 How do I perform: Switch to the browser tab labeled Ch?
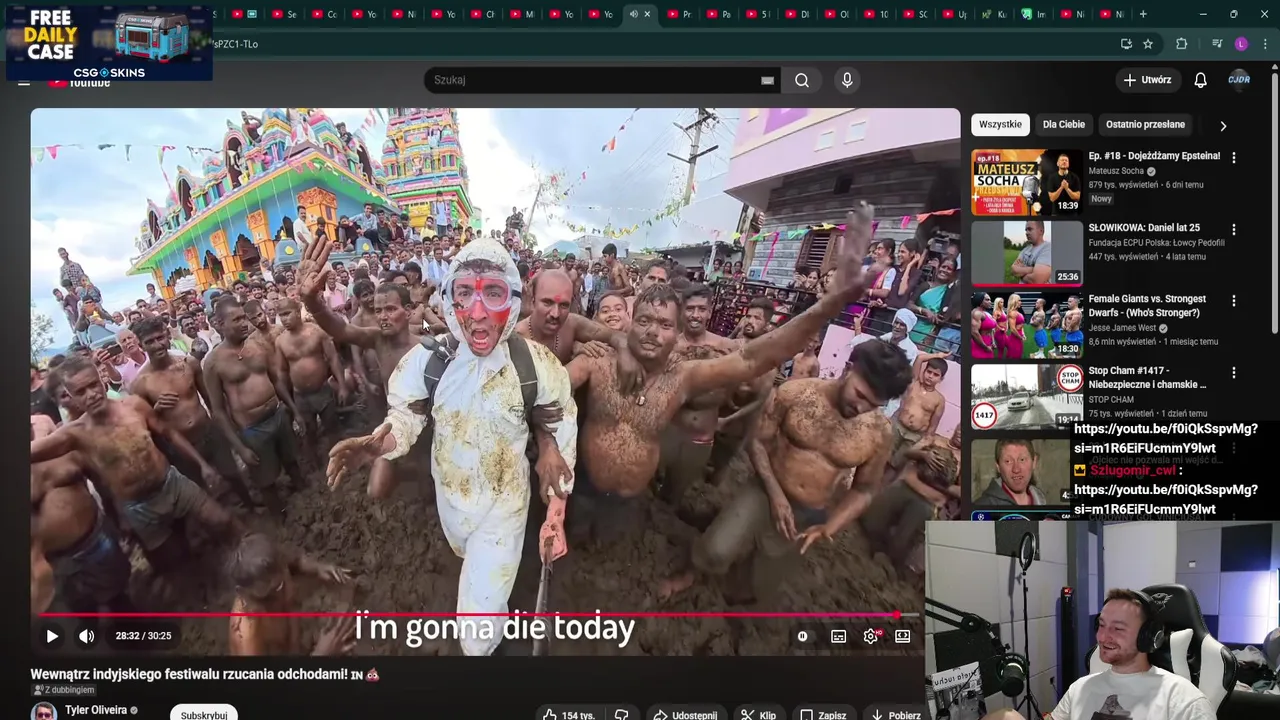pos(481,14)
